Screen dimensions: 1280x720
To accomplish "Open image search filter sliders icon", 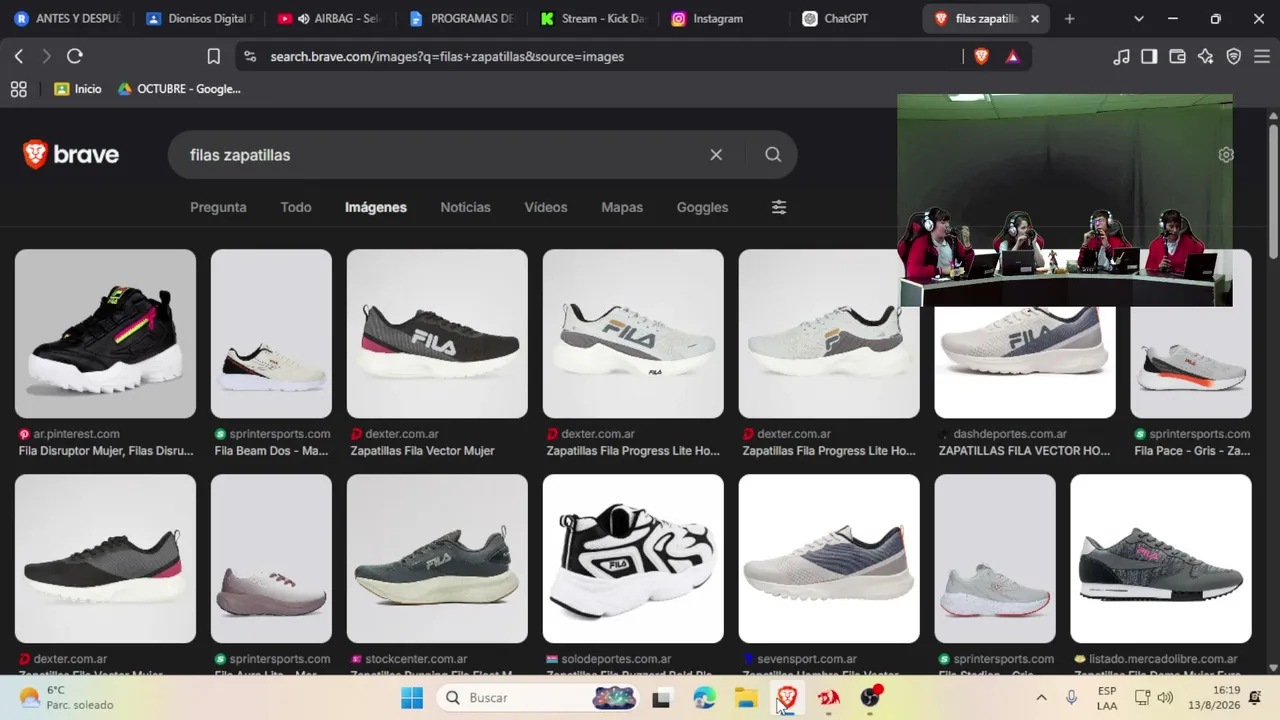I will [x=779, y=207].
